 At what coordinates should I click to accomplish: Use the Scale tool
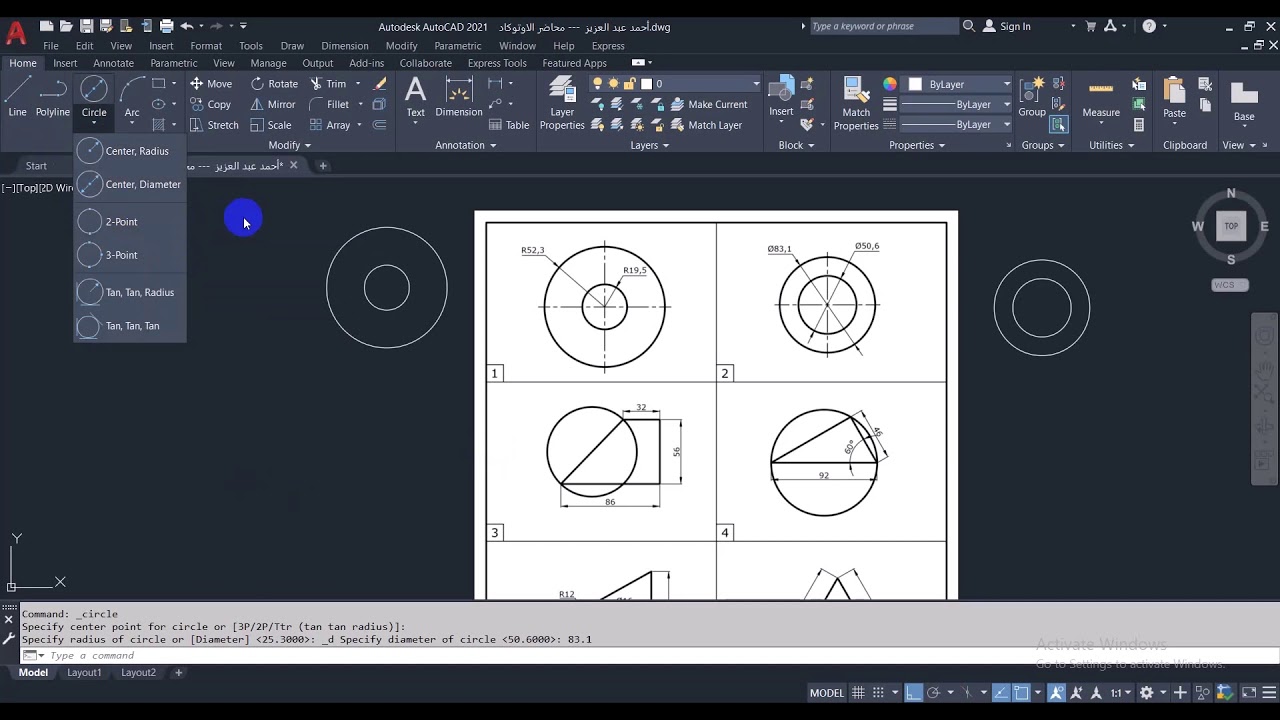point(271,125)
